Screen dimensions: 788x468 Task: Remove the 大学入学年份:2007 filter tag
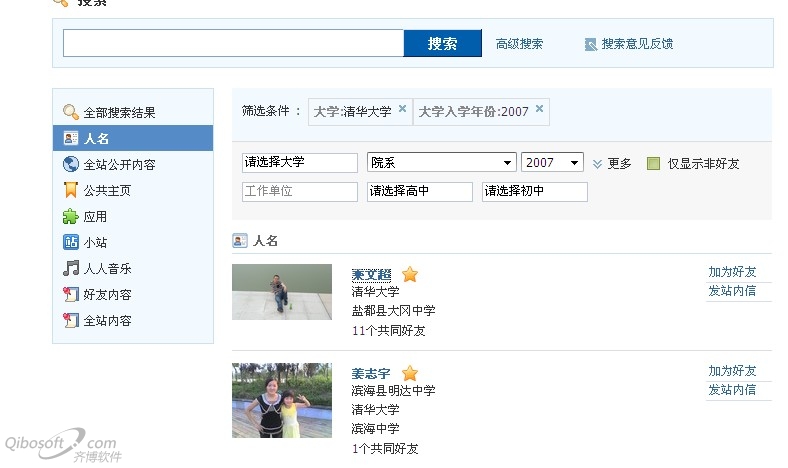click(x=539, y=109)
